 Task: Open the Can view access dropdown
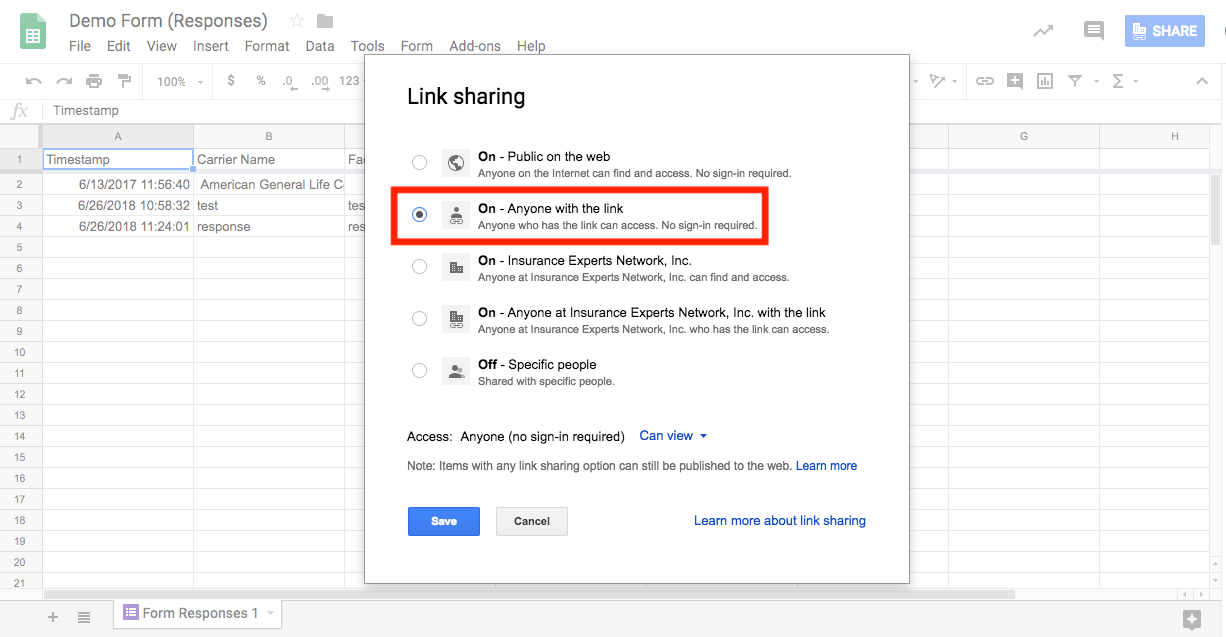point(673,436)
